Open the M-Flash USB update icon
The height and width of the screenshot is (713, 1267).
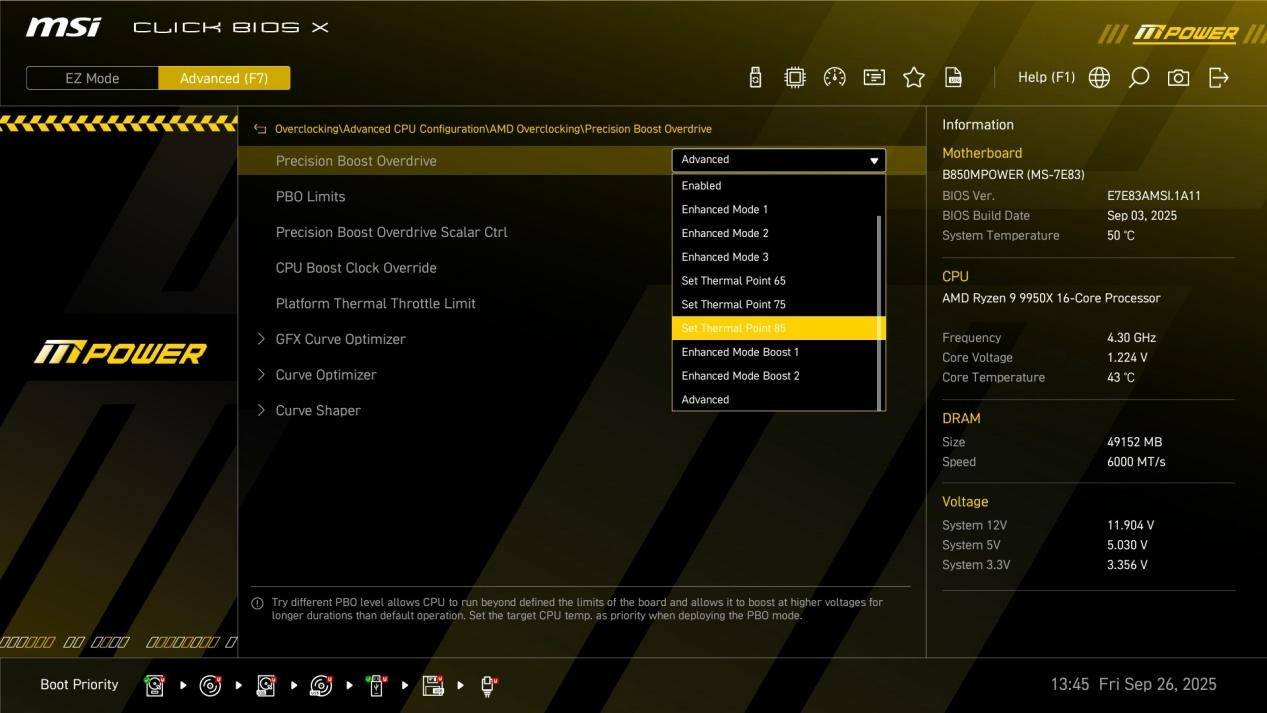point(755,78)
